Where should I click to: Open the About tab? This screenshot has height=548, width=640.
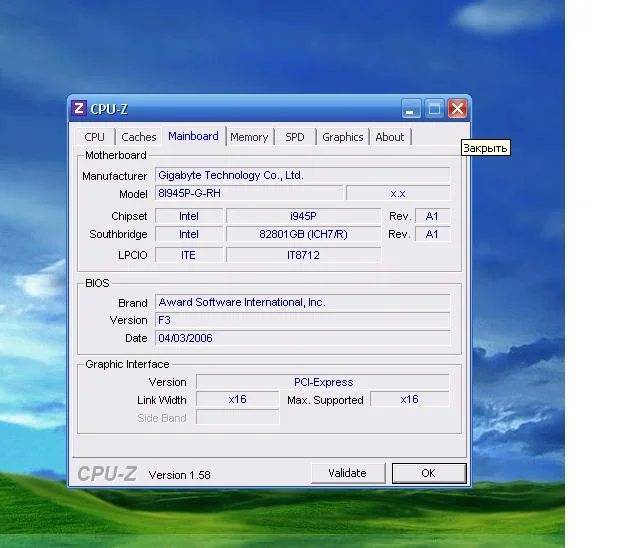pyautogui.click(x=390, y=137)
